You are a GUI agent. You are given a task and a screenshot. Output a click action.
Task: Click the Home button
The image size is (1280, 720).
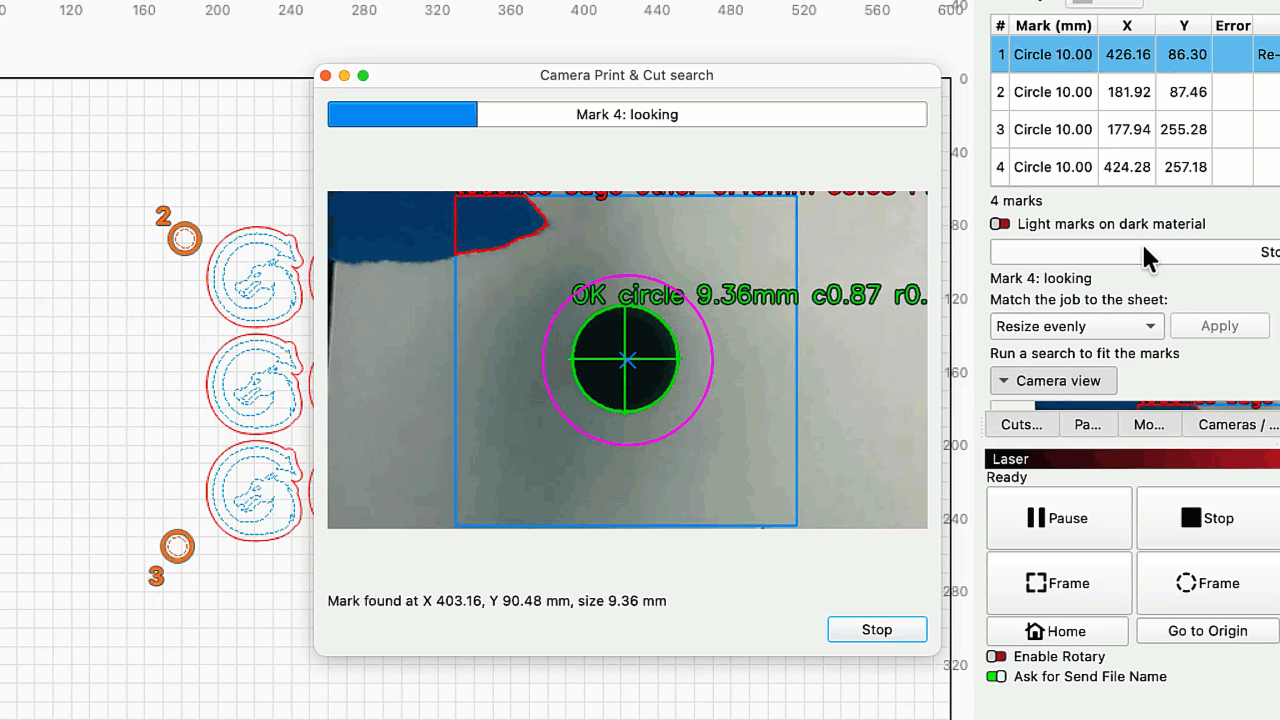point(1057,631)
